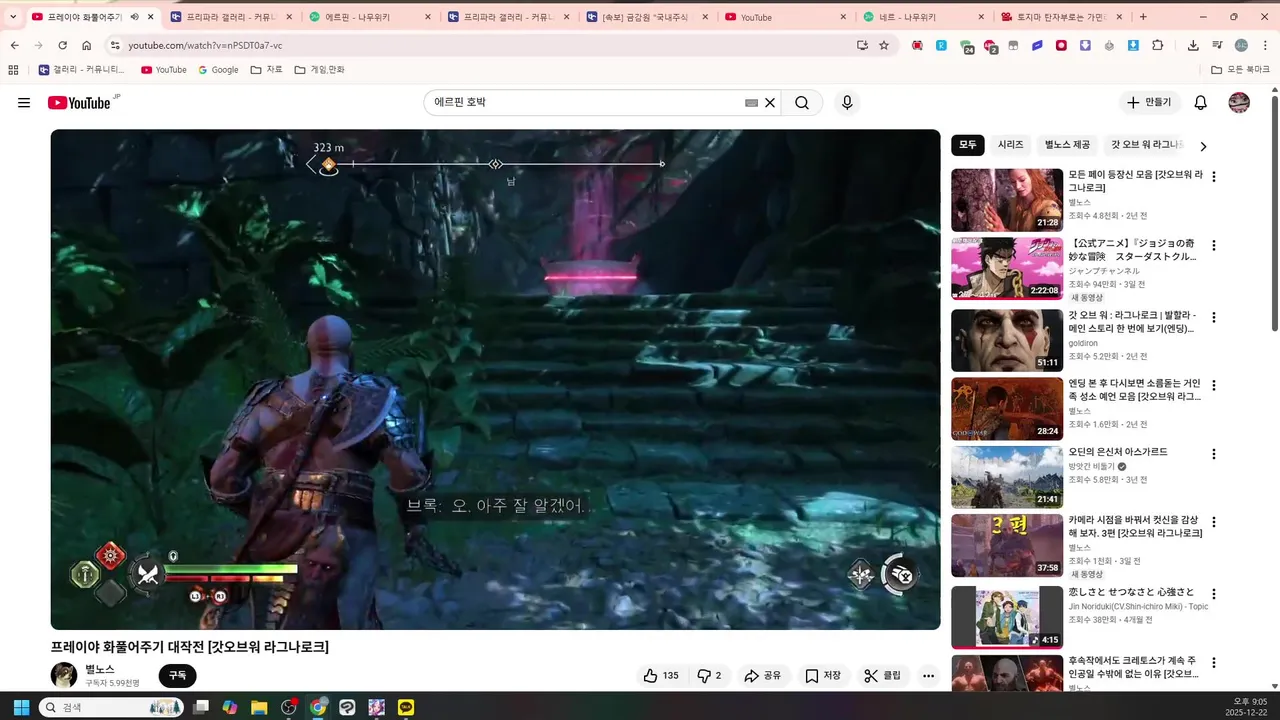The height and width of the screenshot is (720, 1280).
Task: Reload the page
Action: [x=62, y=45]
